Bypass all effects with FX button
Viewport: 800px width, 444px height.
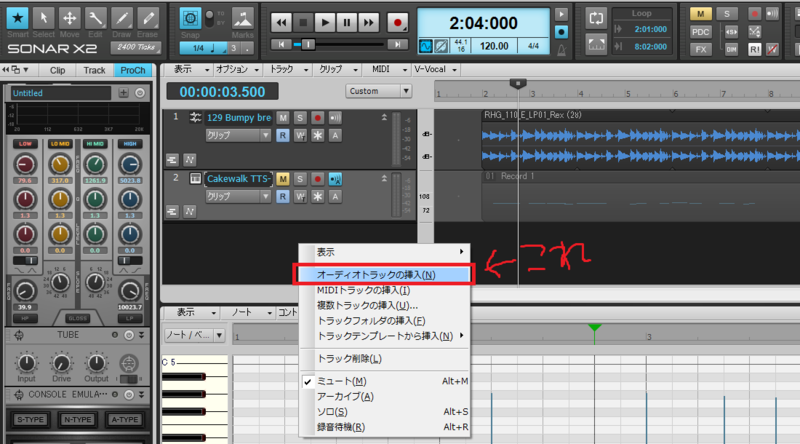[700, 50]
